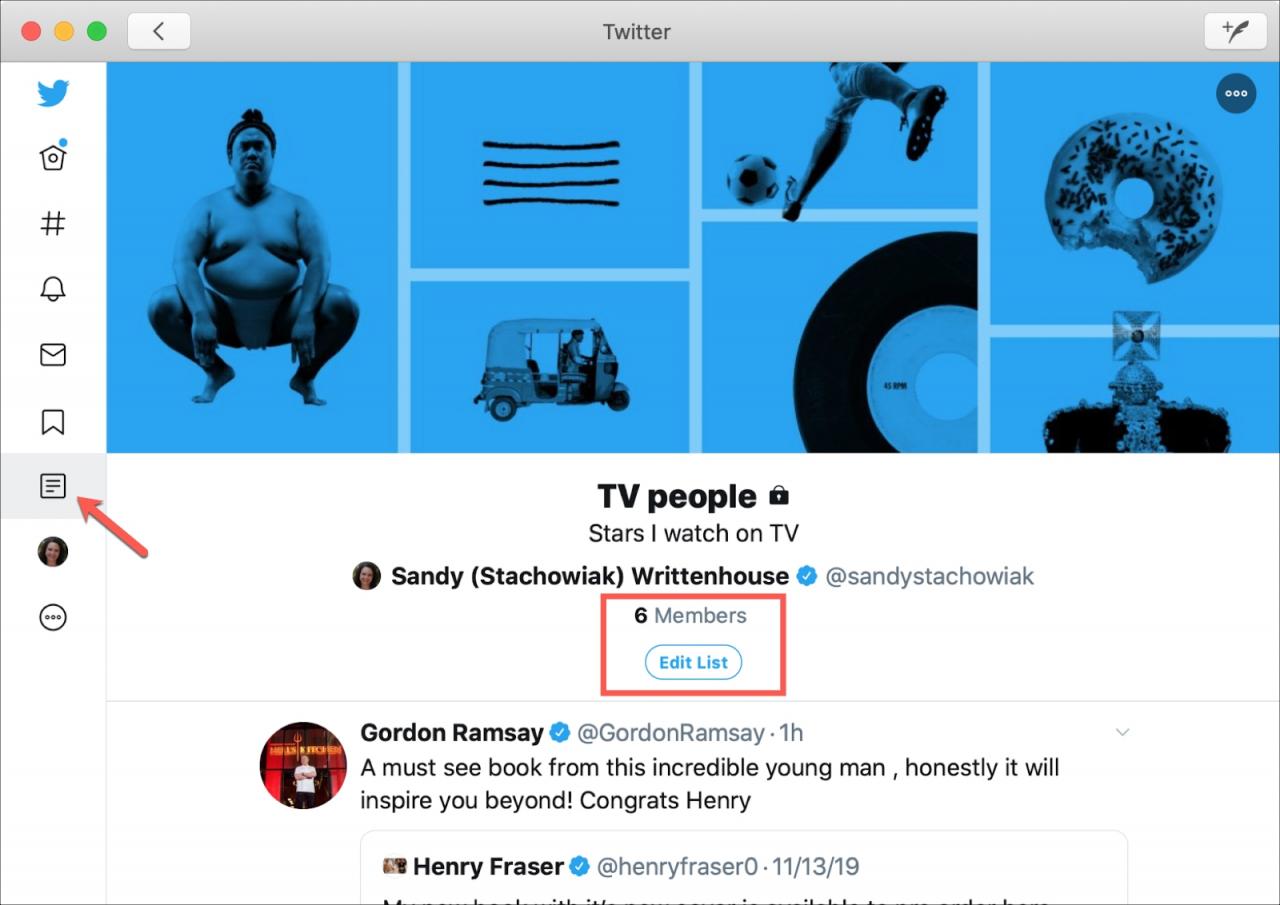Click the Twitter bird logo
Screen dimensions: 1280x905
[x=53, y=94]
